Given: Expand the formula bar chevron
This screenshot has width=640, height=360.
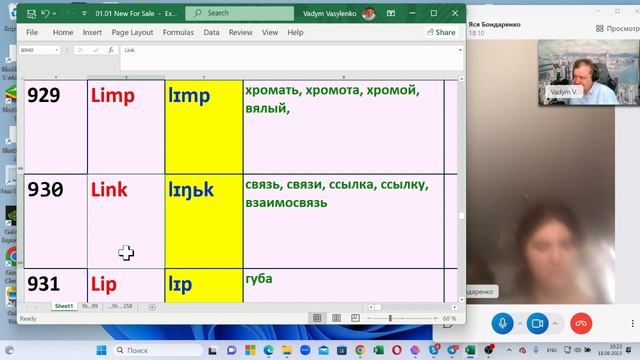Looking at the screenshot, I should click(x=460, y=50).
